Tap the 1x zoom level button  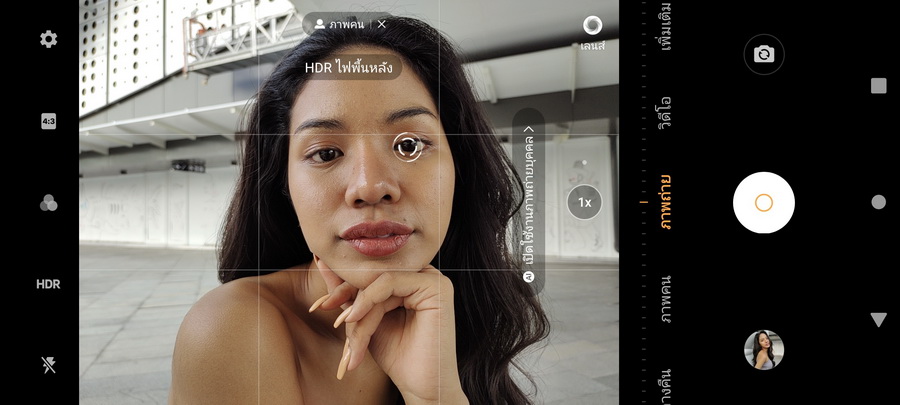tap(584, 202)
